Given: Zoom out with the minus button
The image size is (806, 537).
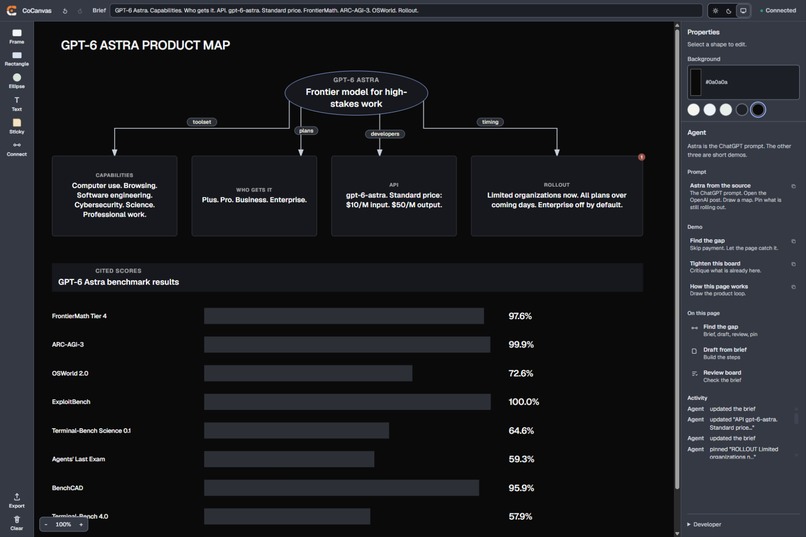Looking at the screenshot, I should click(46, 524).
